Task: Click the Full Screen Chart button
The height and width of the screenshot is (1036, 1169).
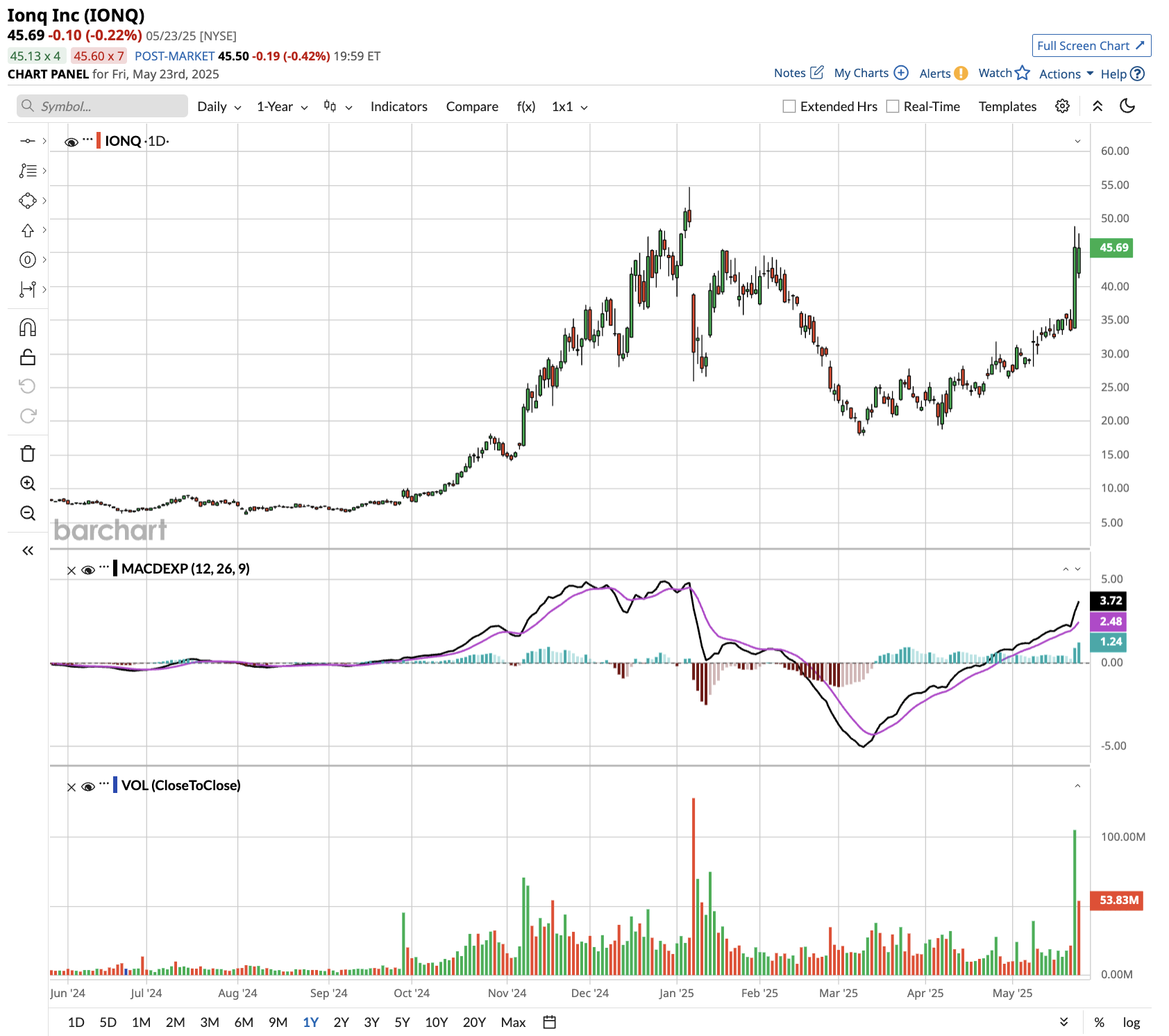Action: click(x=1091, y=45)
